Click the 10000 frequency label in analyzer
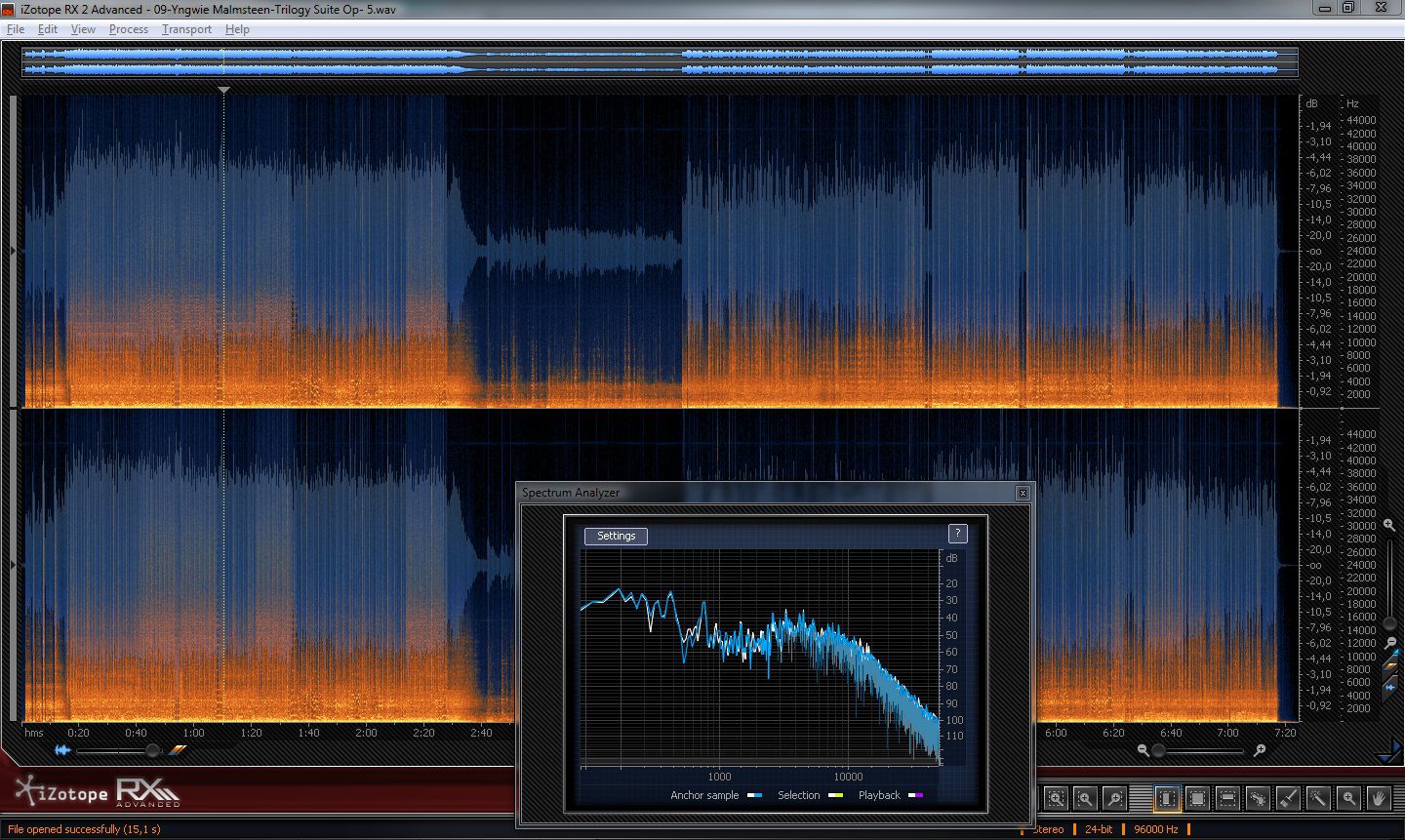The width and height of the screenshot is (1405, 840). click(x=848, y=777)
